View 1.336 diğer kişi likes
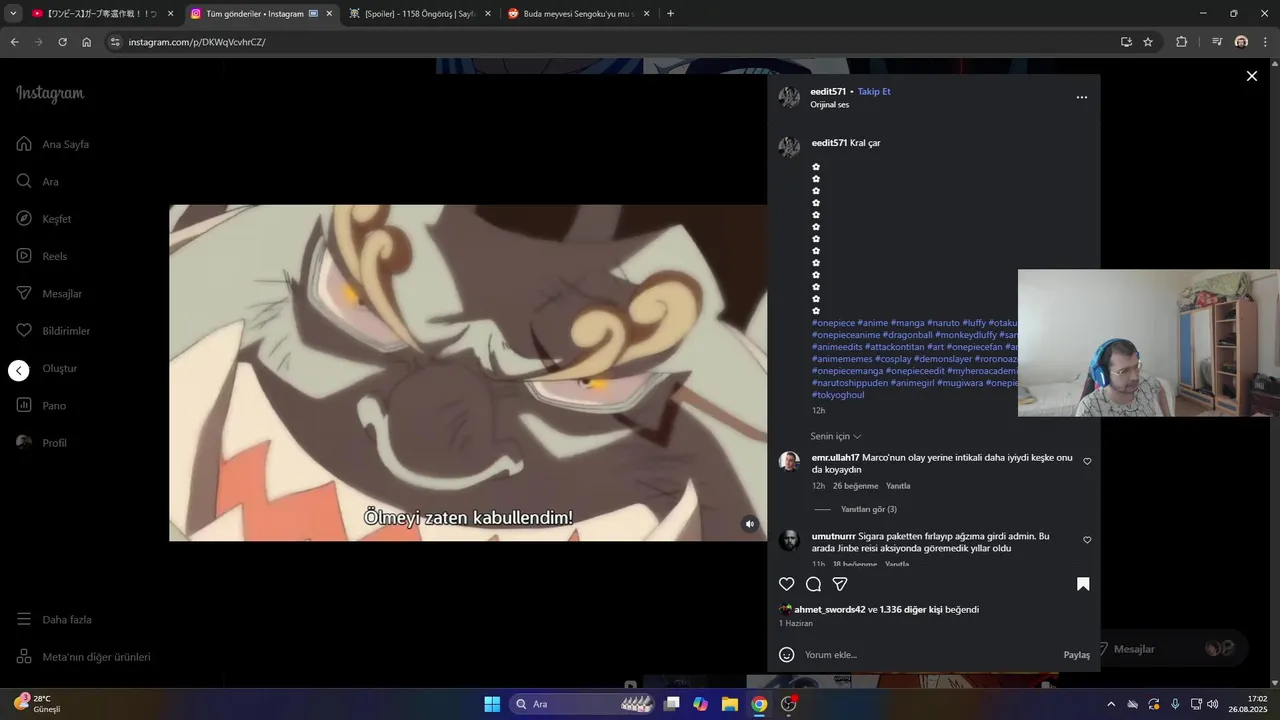The height and width of the screenshot is (720, 1280). pos(911,609)
